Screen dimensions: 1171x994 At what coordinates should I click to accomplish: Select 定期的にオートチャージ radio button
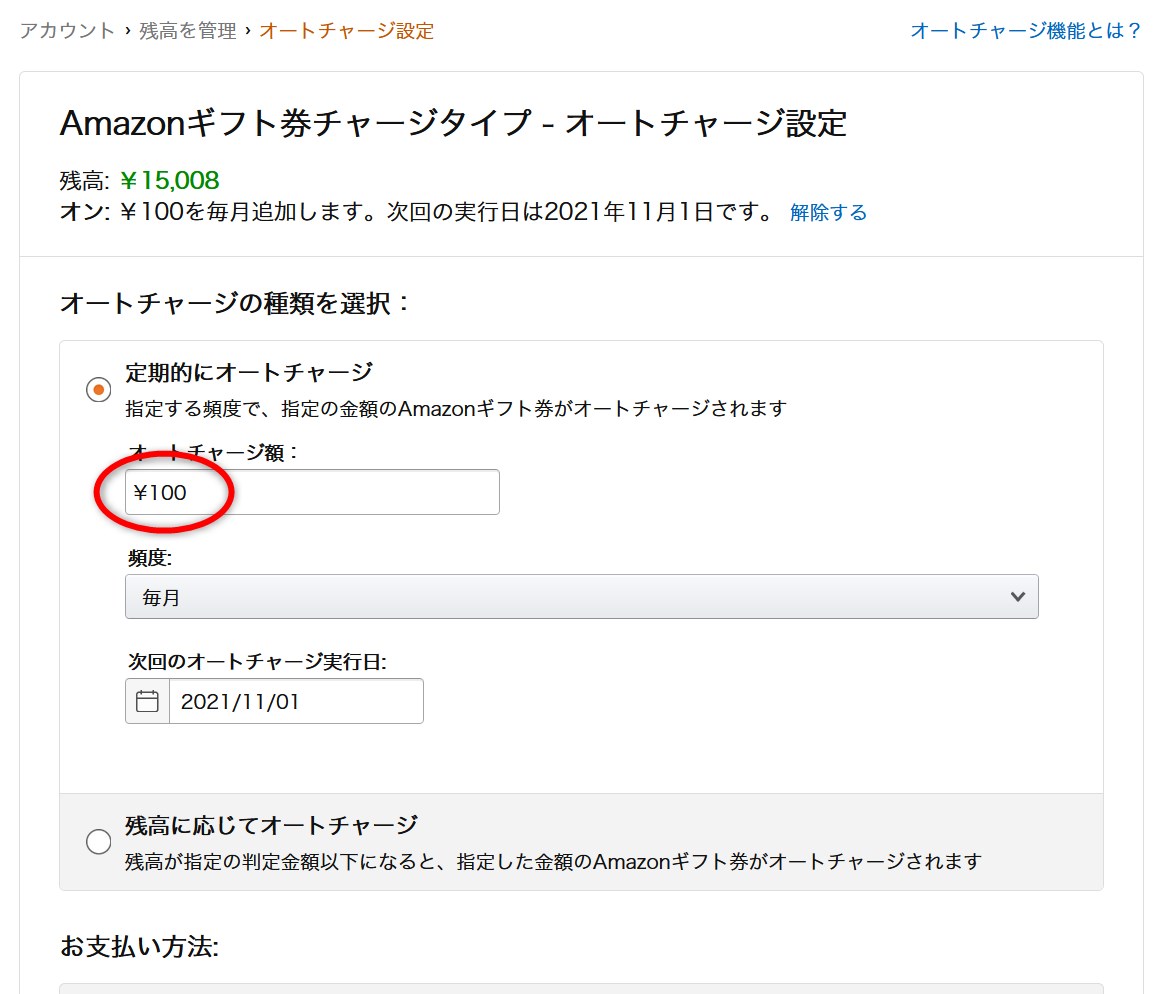[99, 390]
